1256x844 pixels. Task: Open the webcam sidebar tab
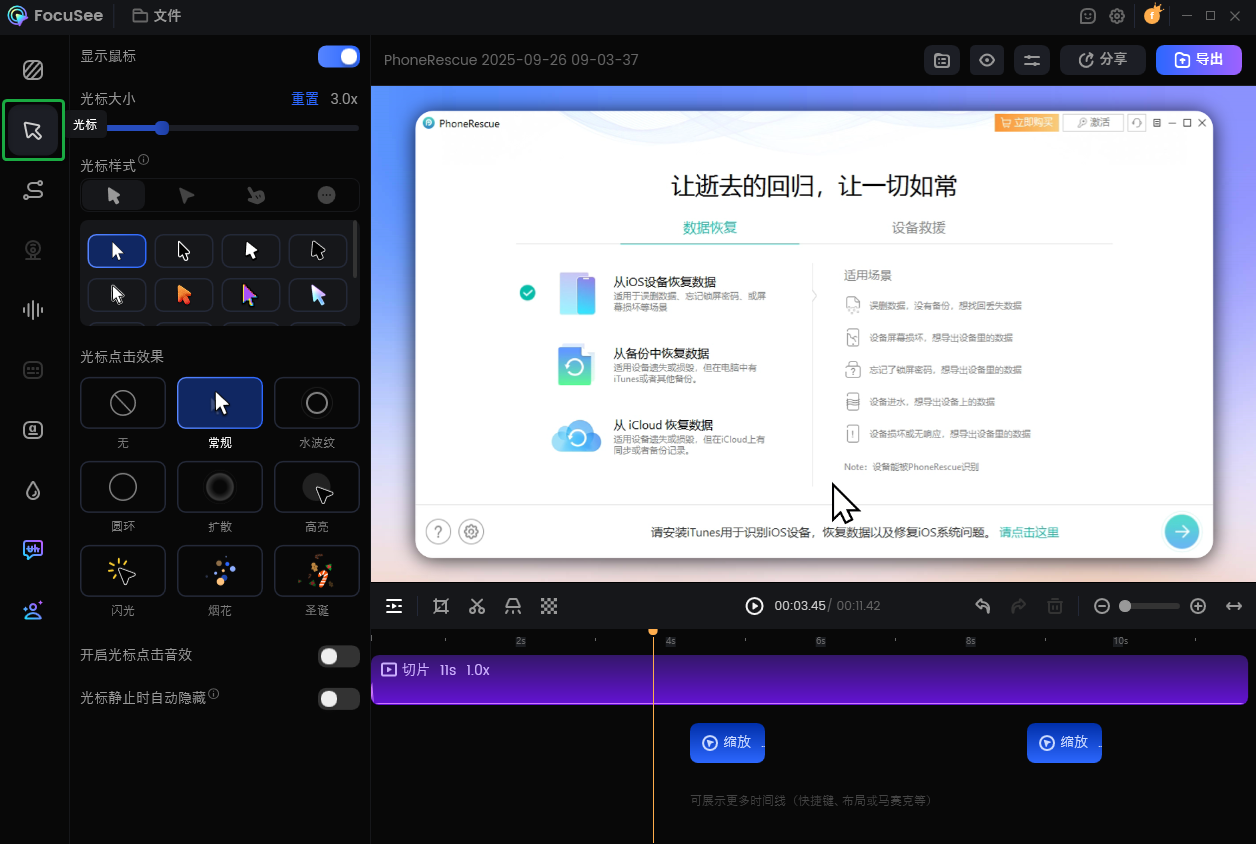(x=33, y=250)
